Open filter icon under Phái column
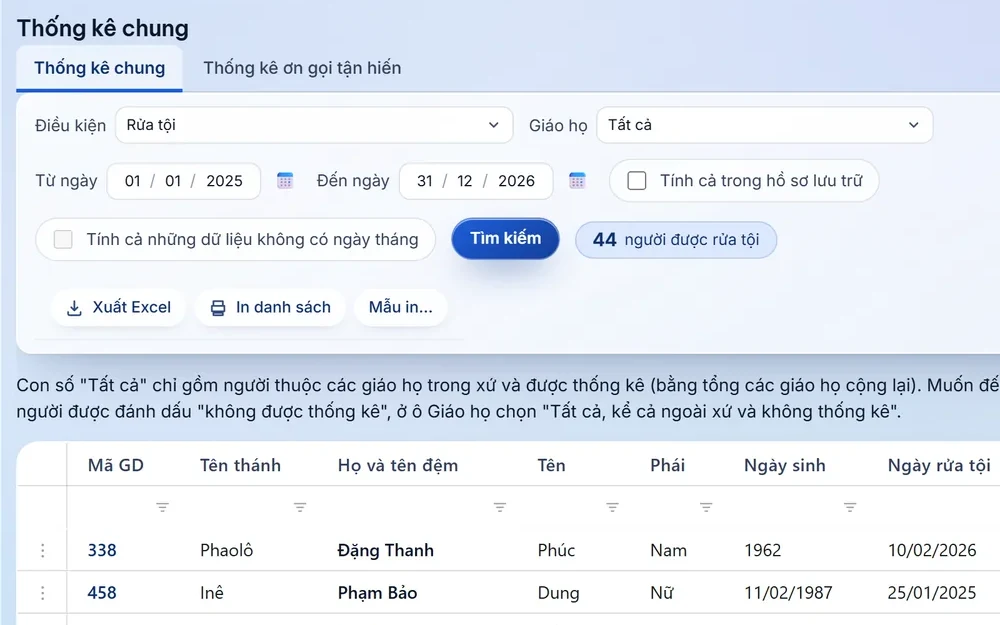This screenshot has height=625, width=1000. point(706,508)
